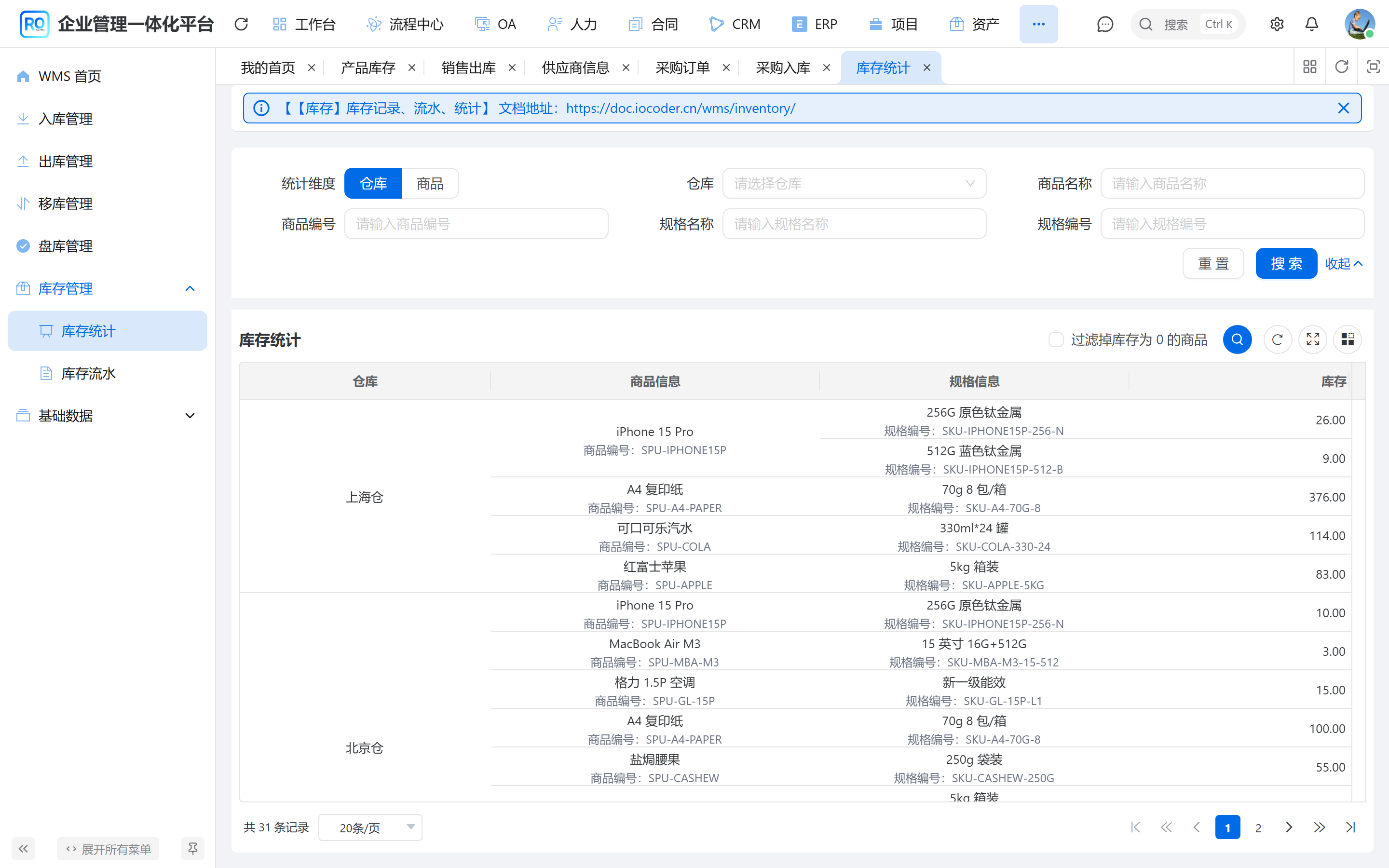The image size is (1389, 868).
Task: Open the 流程中心 top menu
Action: click(x=405, y=24)
